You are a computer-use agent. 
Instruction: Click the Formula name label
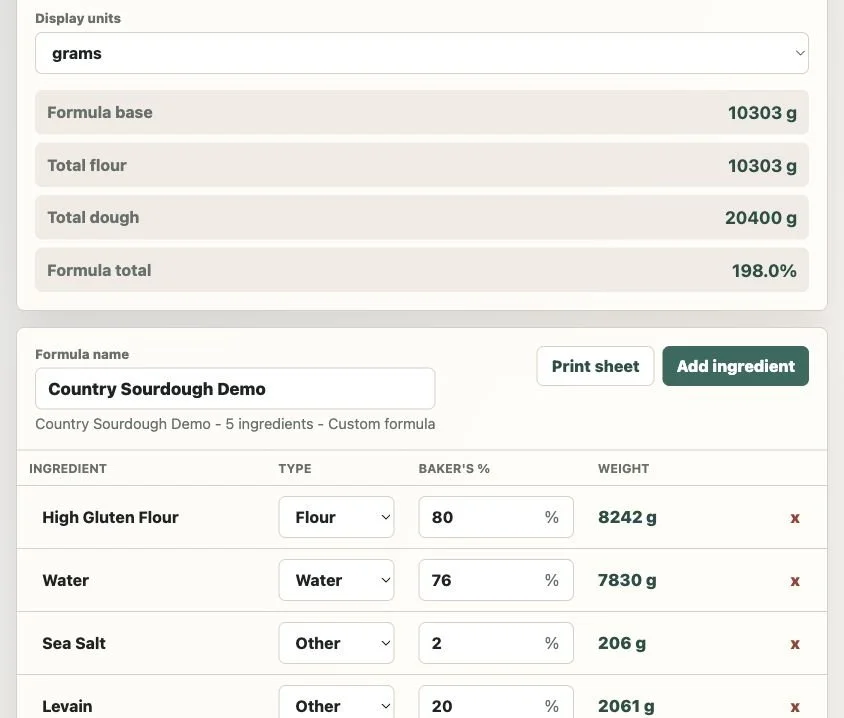tap(82, 354)
